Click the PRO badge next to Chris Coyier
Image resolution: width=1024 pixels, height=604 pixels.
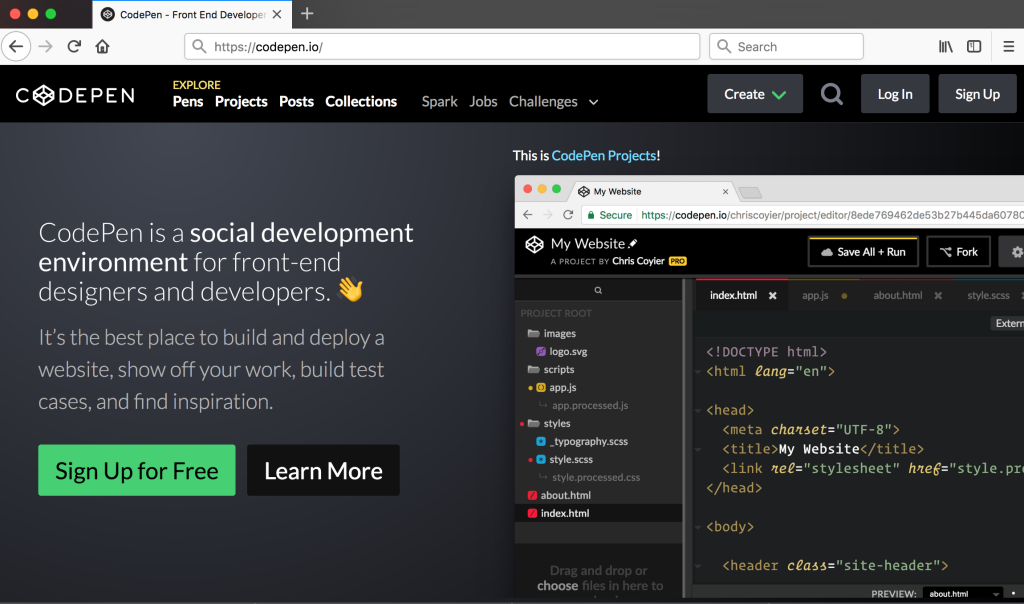point(678,261)
